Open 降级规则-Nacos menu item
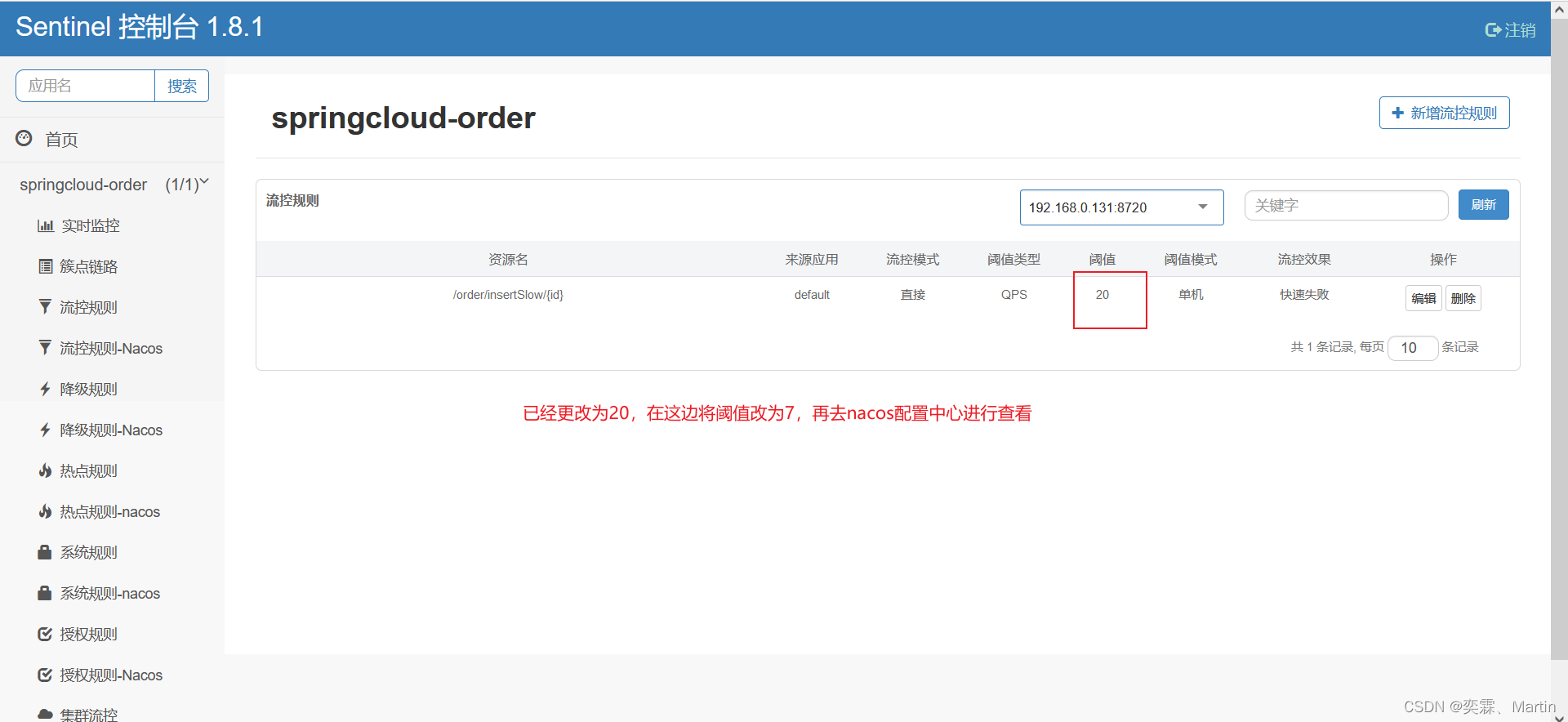Screen dimensions: 1568x722 pos(111,430)
